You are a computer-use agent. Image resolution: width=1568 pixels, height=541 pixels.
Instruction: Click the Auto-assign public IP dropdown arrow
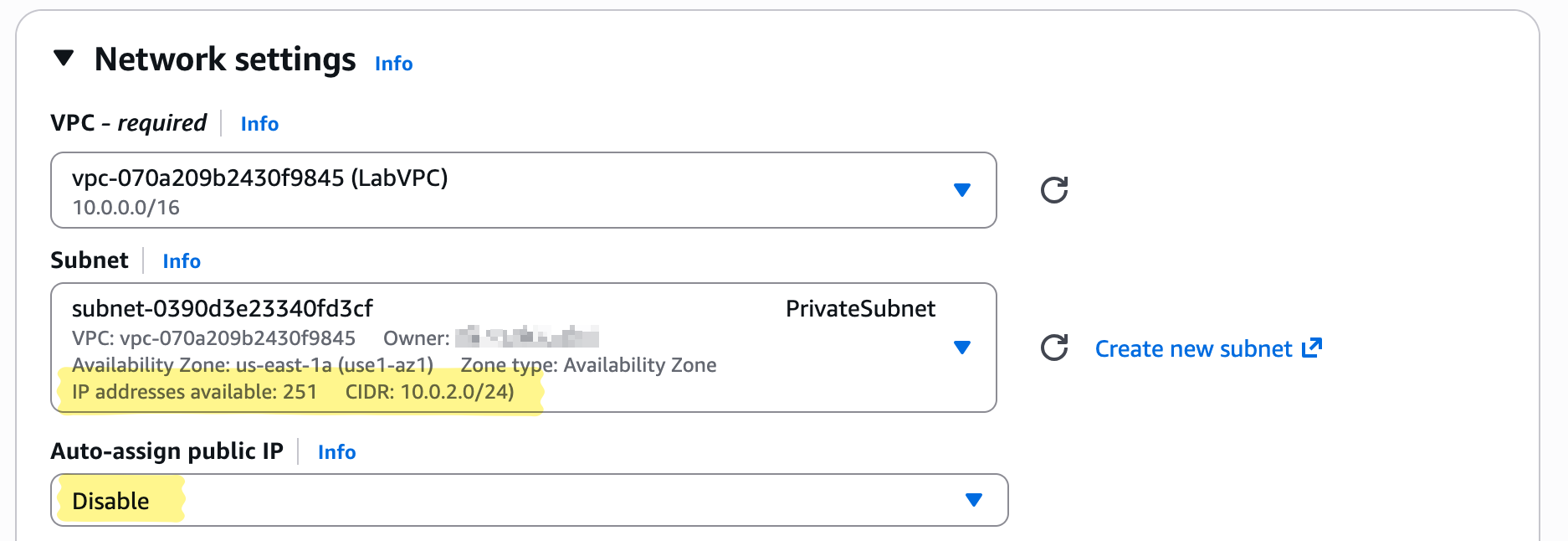point(973,500)
